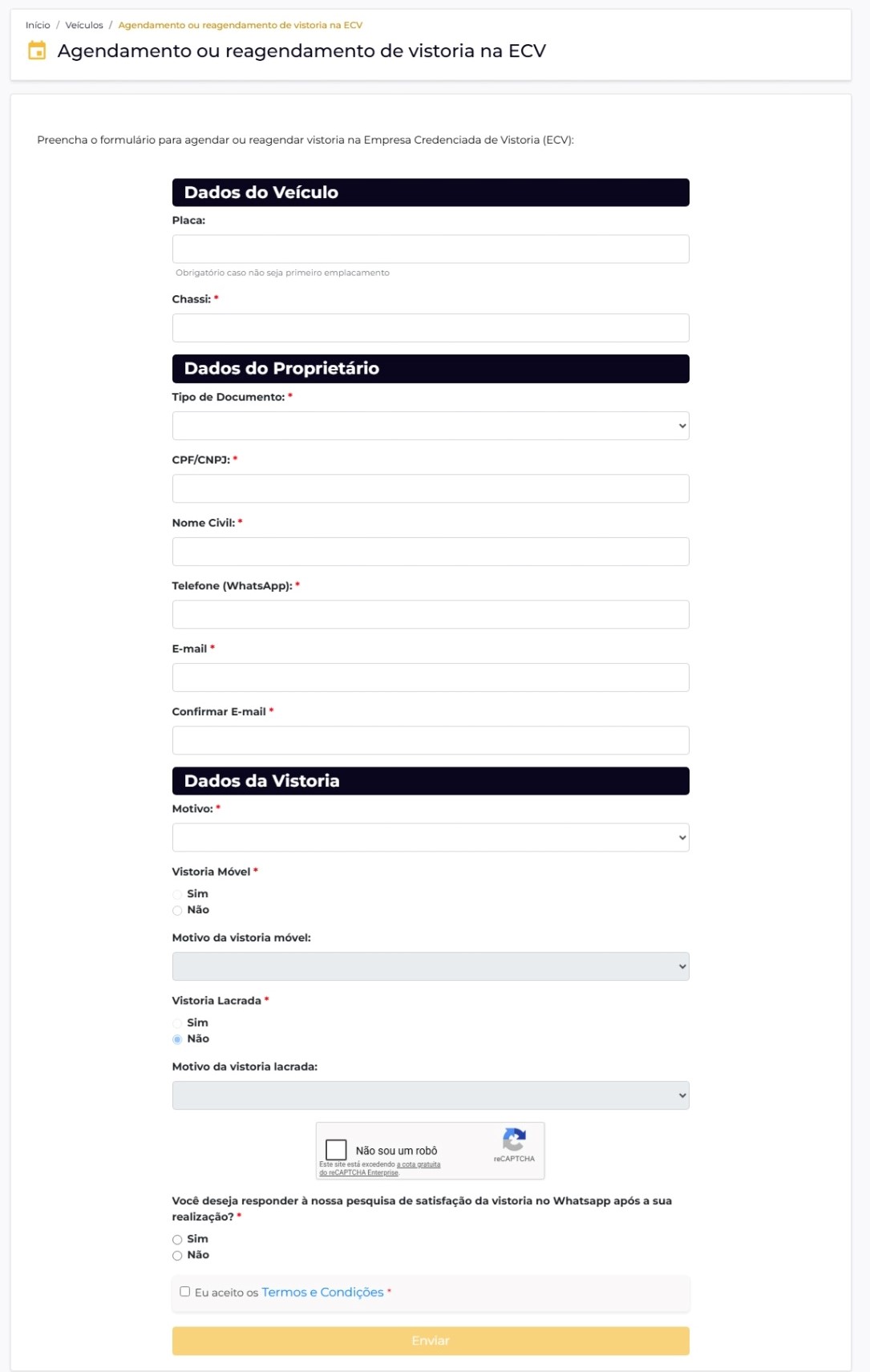Open the Tipo de Documento dropdown

point(431,426)
